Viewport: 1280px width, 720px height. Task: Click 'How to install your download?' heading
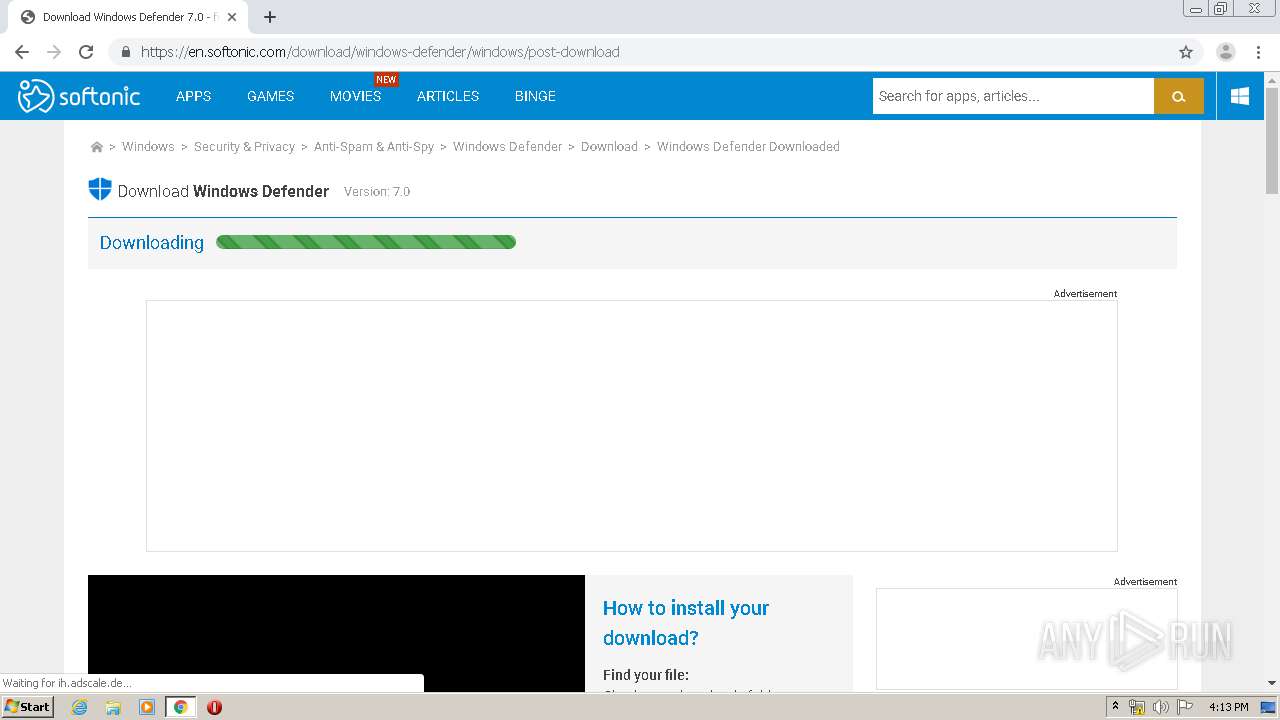686,623
